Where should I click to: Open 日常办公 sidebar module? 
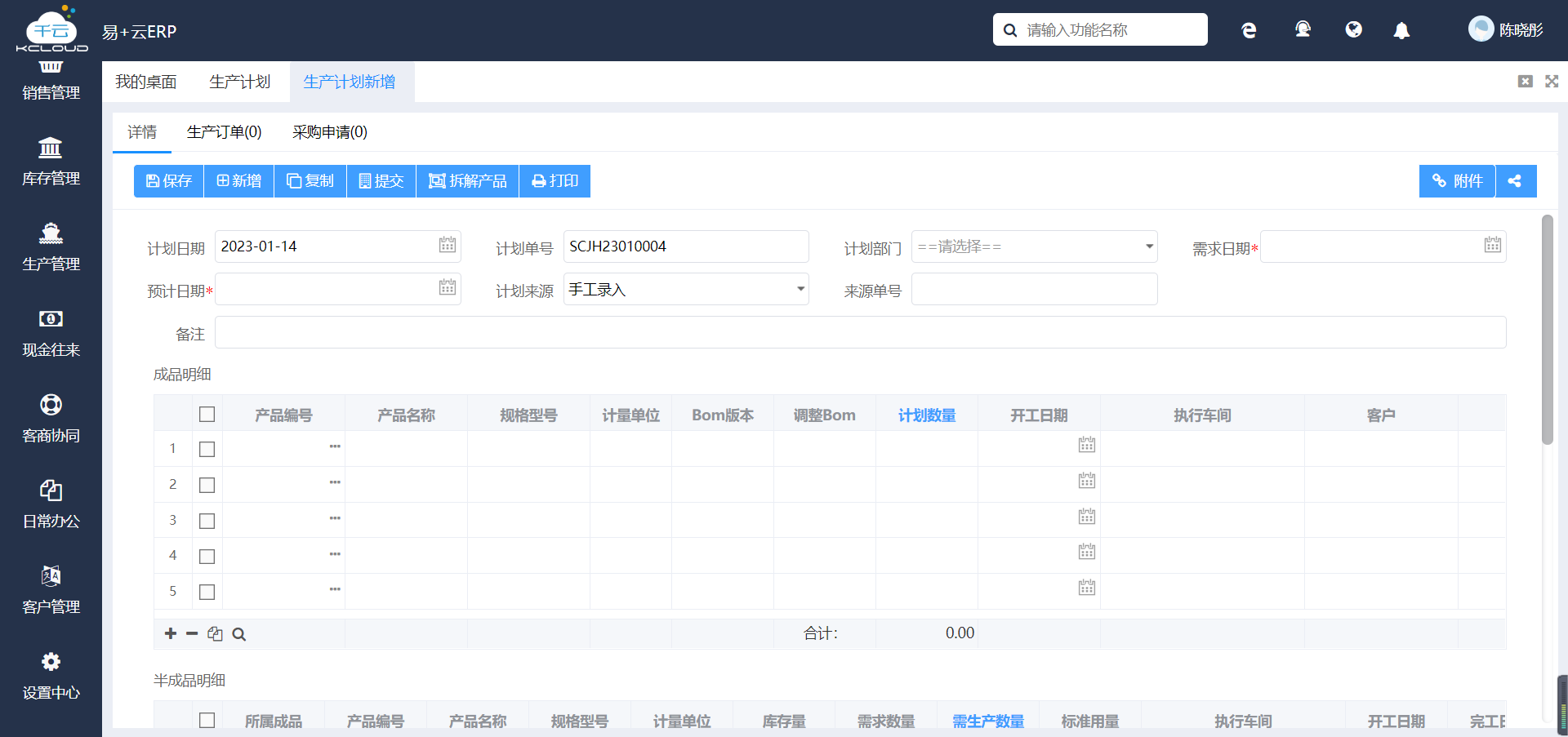point(51,504)
